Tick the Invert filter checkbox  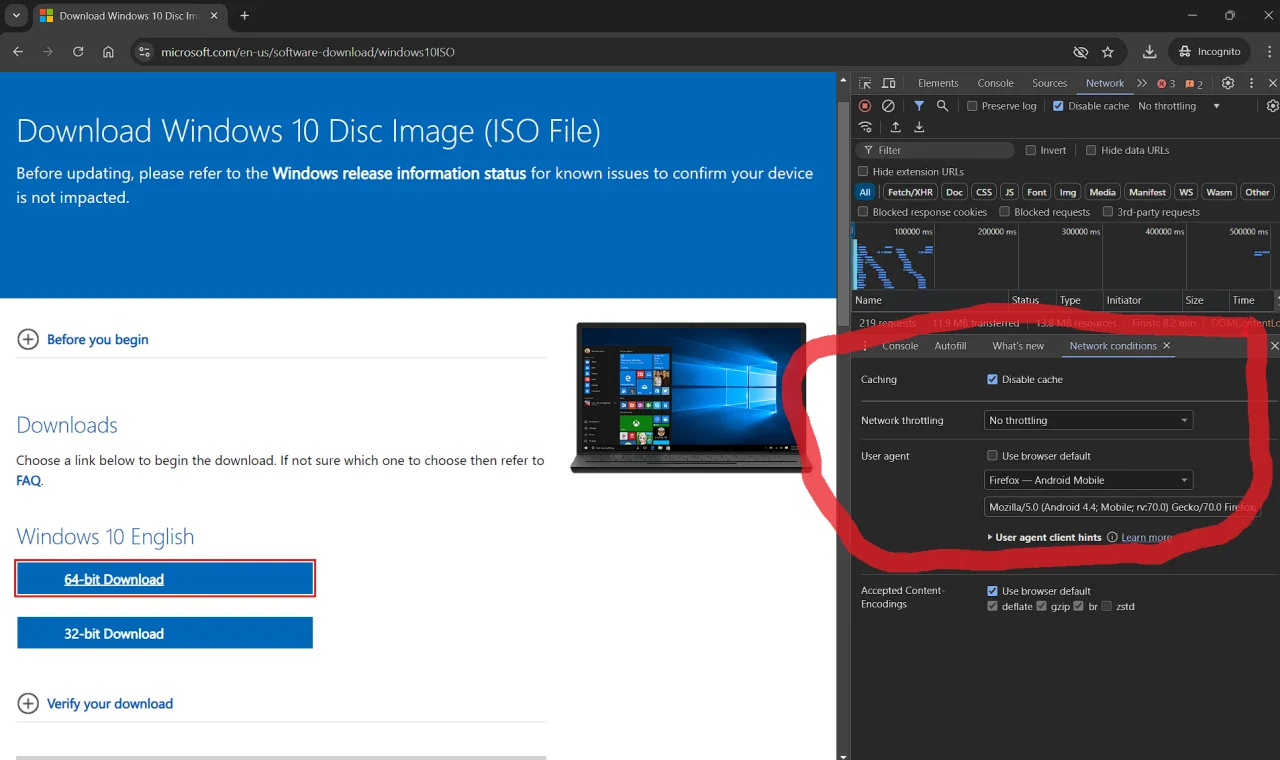click(x=1031, y=150)
